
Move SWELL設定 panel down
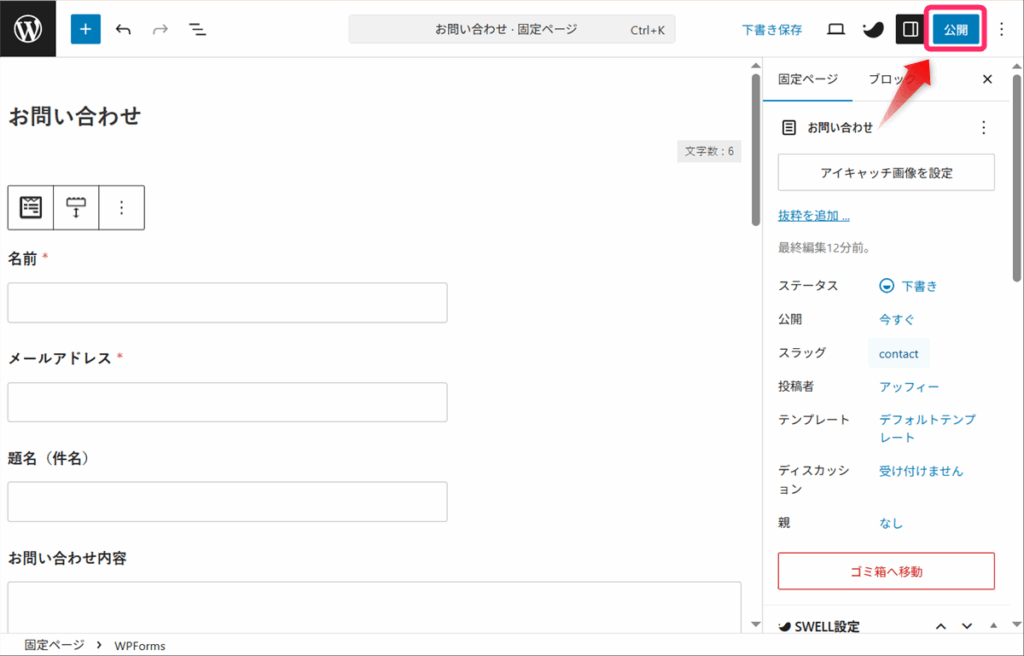[967, 627]
